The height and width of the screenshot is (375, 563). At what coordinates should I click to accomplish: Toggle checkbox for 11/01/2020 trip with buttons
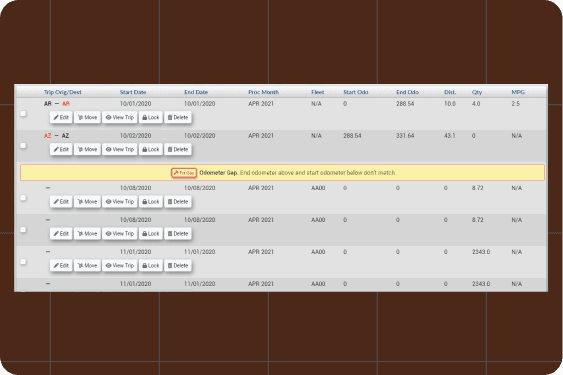click(x=23, y=261)
